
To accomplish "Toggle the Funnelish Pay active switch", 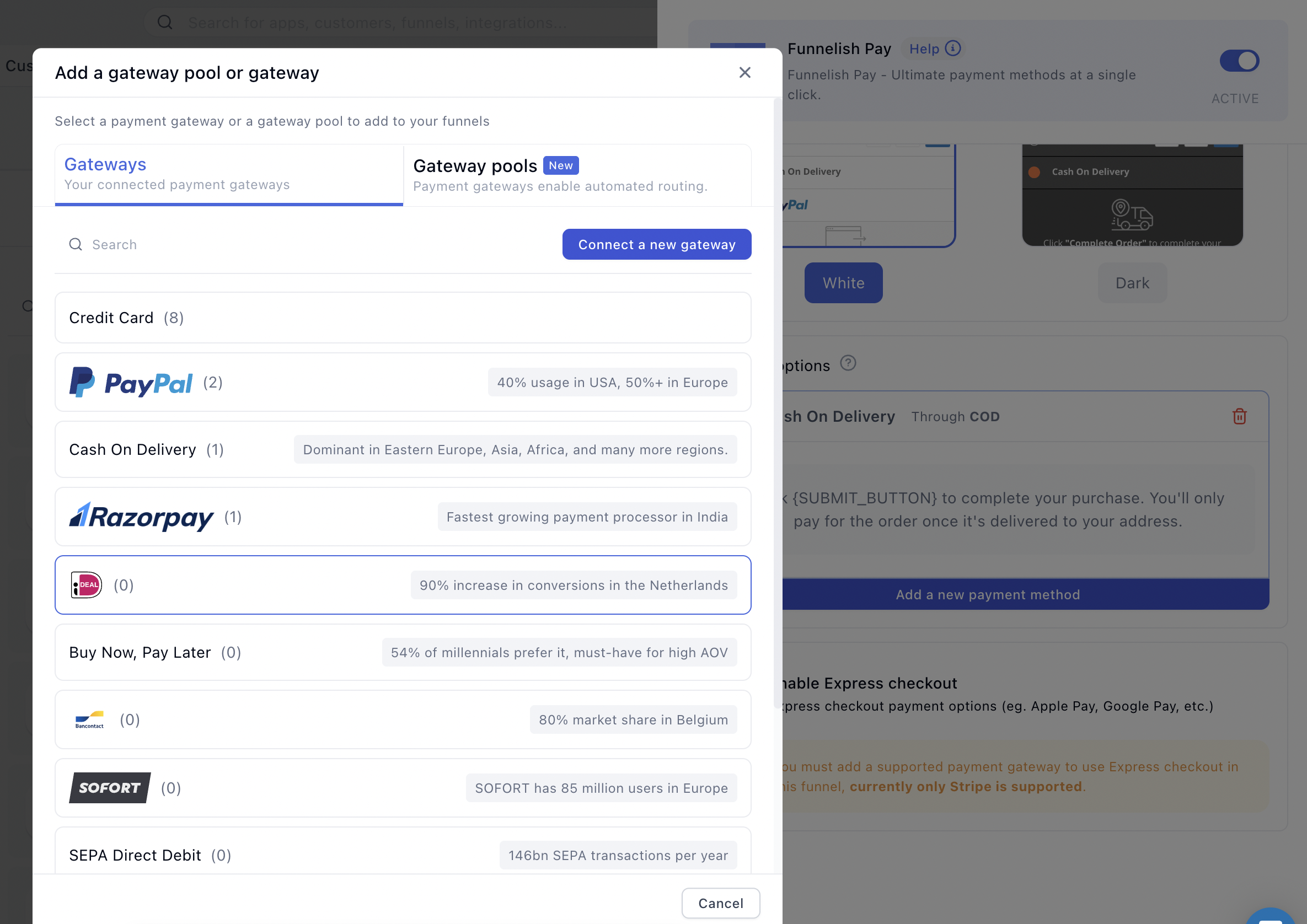I will pos(1239,61).
